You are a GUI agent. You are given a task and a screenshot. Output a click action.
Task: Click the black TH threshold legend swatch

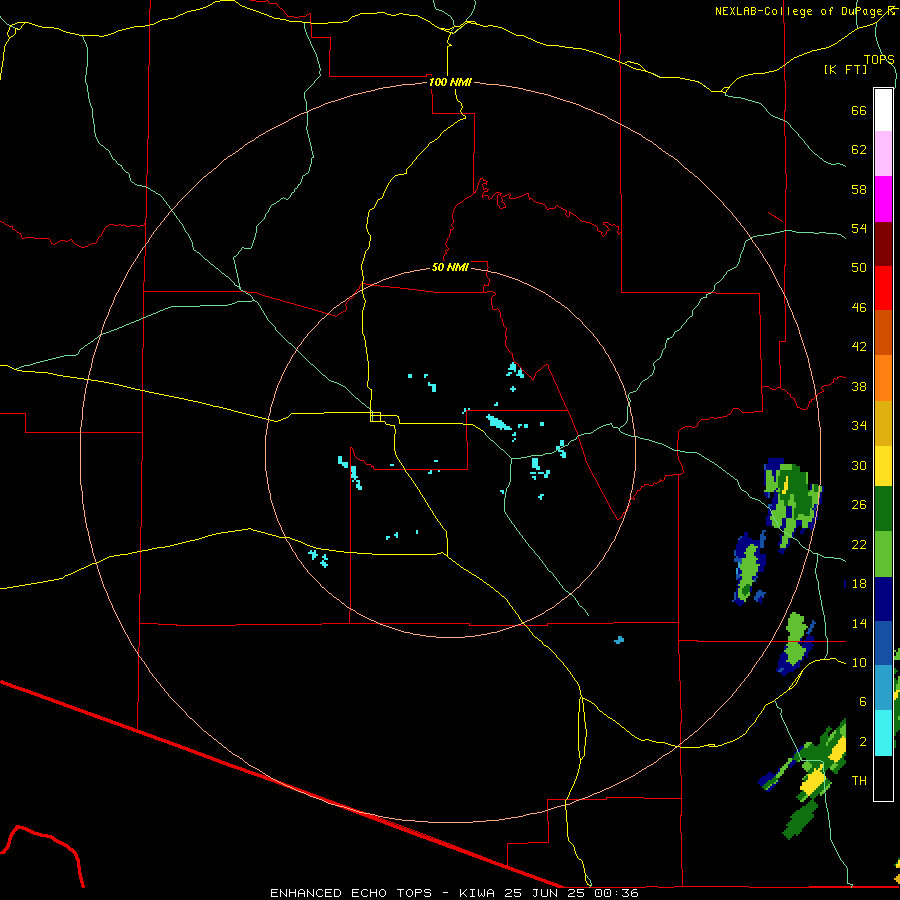coord(883,777)
